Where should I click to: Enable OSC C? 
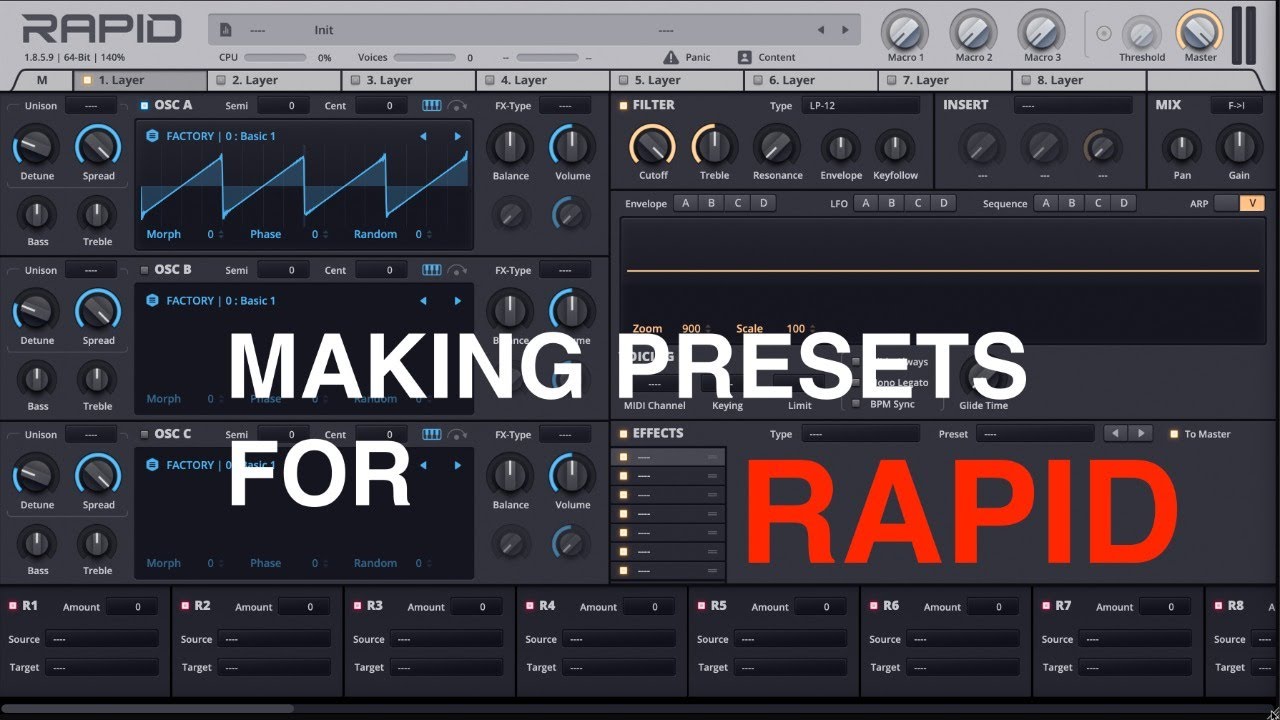(144, 434)
